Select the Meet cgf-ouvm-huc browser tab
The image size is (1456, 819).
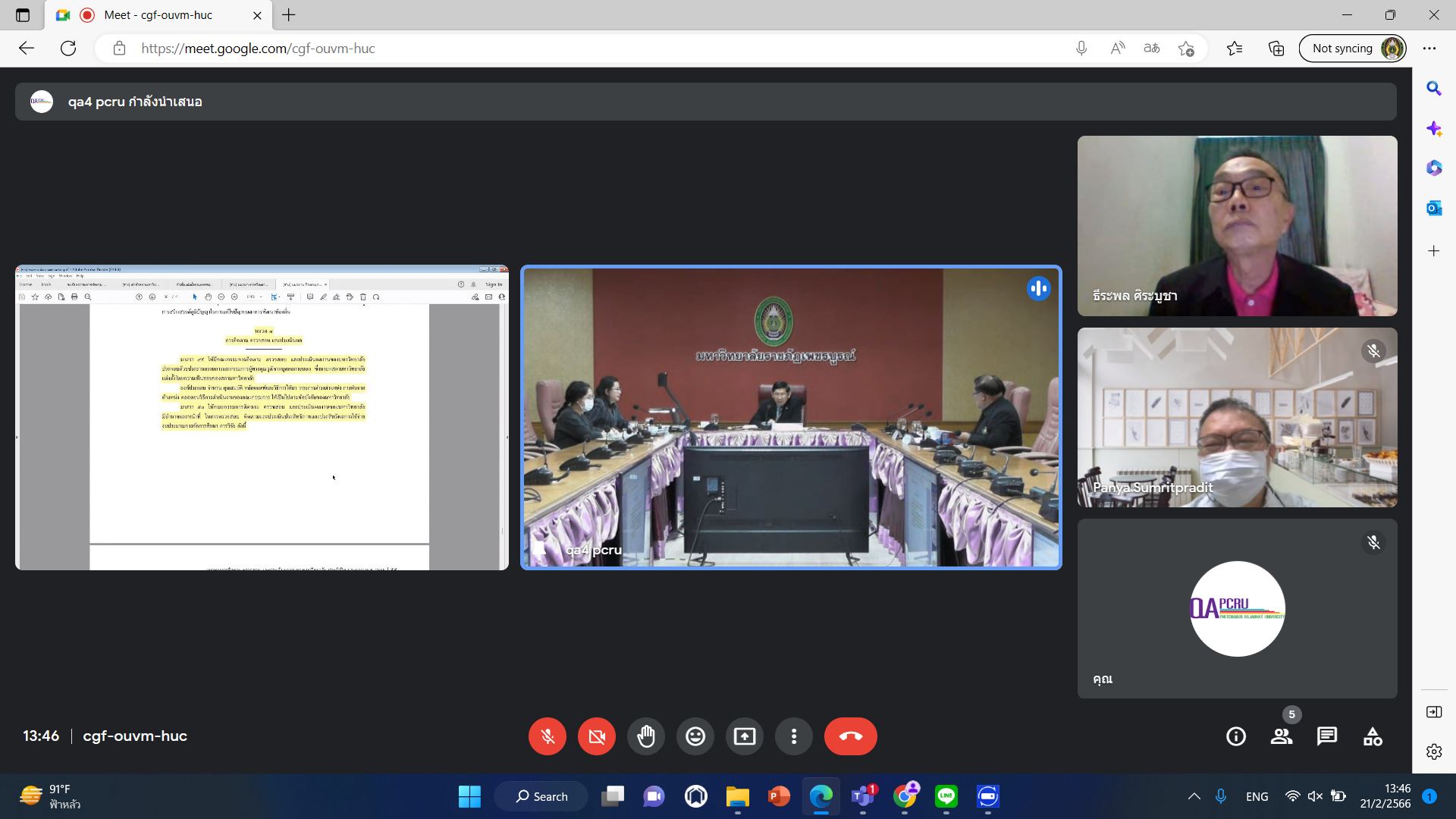tap(158, 15)
